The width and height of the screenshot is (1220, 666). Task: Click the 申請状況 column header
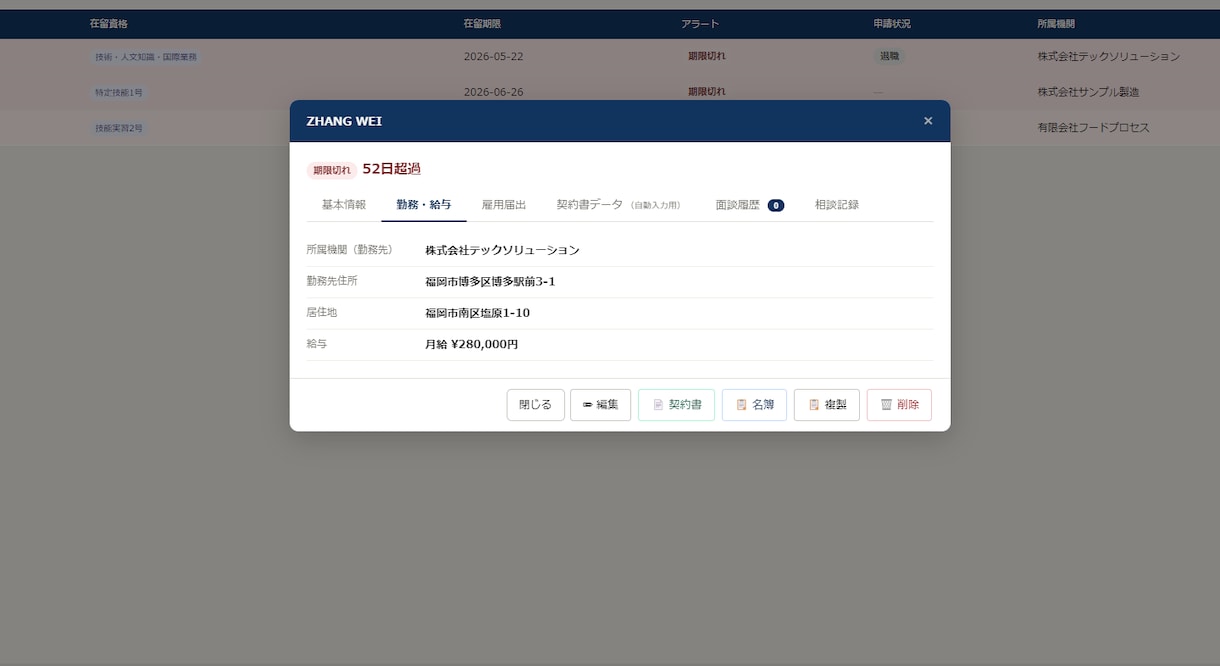[x=892, y=24]
